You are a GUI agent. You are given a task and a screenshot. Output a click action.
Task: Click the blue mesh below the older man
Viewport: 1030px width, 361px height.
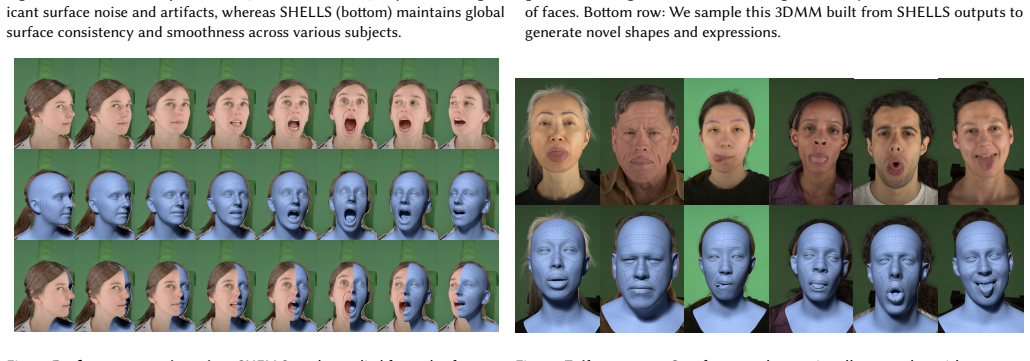(x=642, y=268)
